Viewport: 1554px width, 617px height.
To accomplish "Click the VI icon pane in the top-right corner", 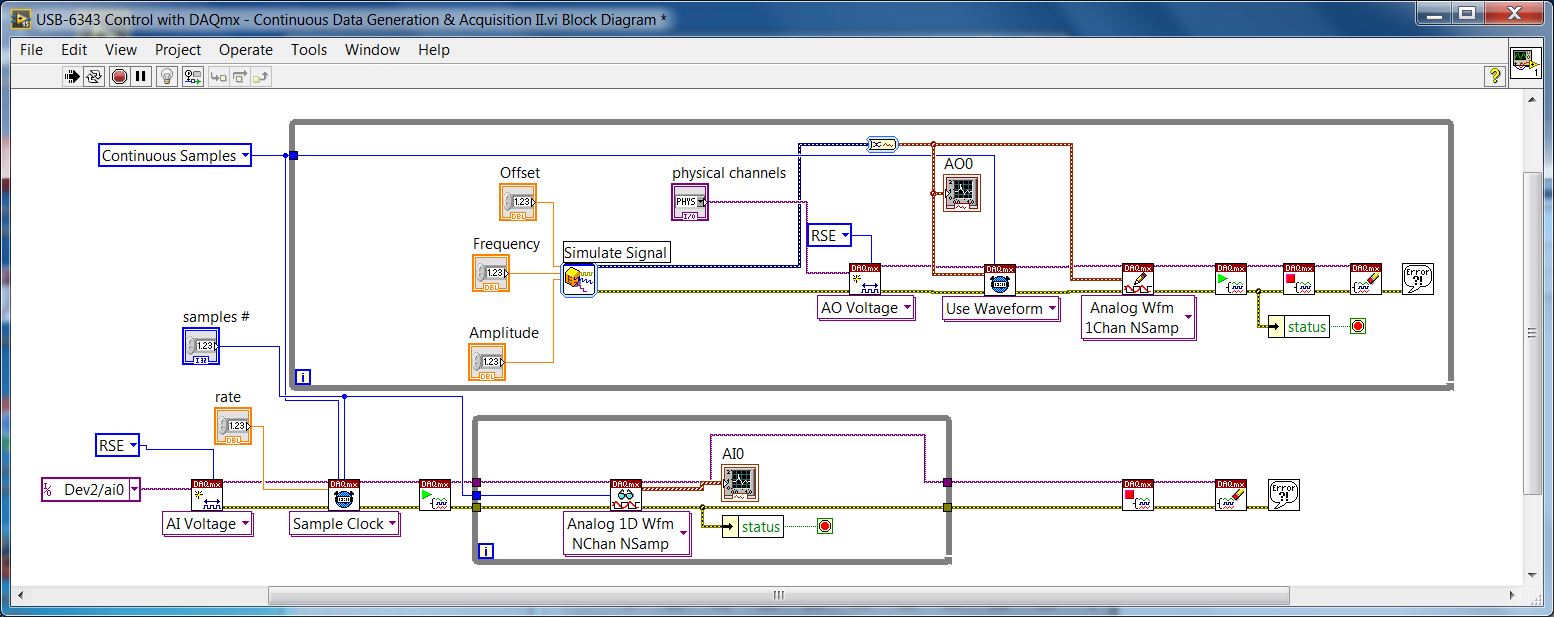I will [x=1526, y=63].
